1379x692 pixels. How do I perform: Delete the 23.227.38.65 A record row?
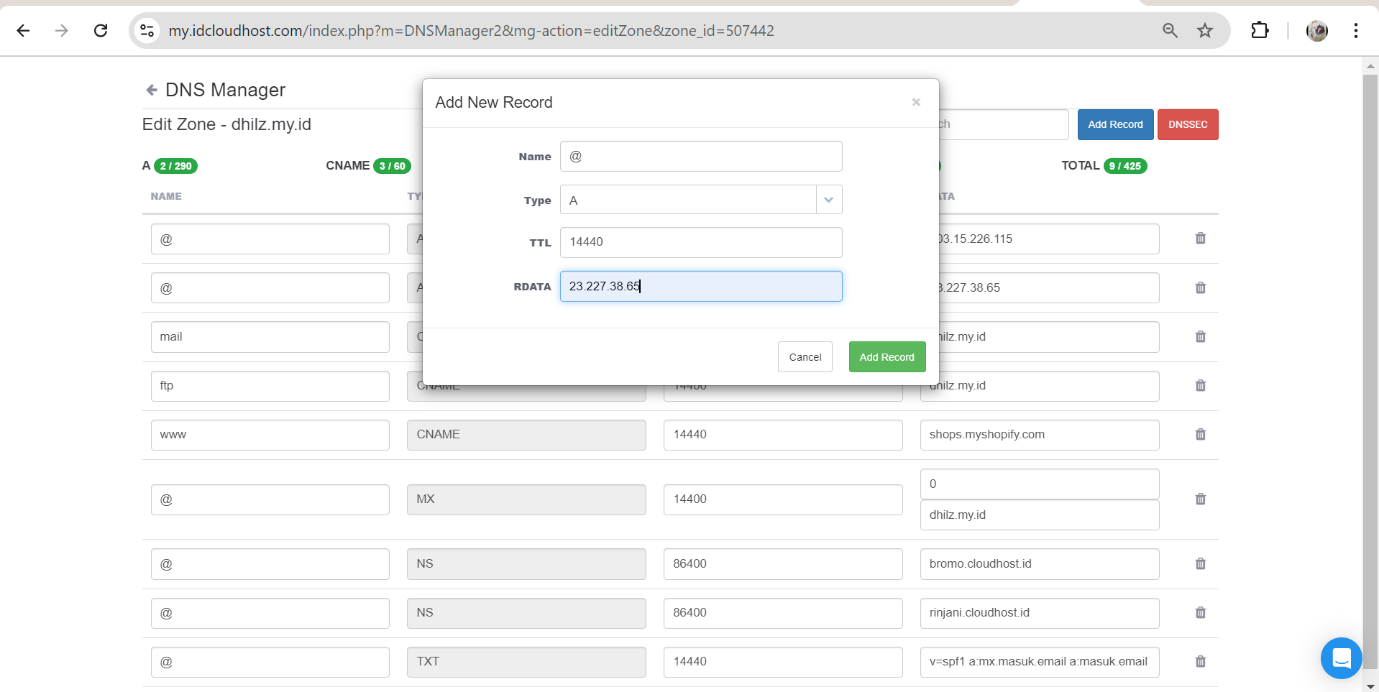1201,288
